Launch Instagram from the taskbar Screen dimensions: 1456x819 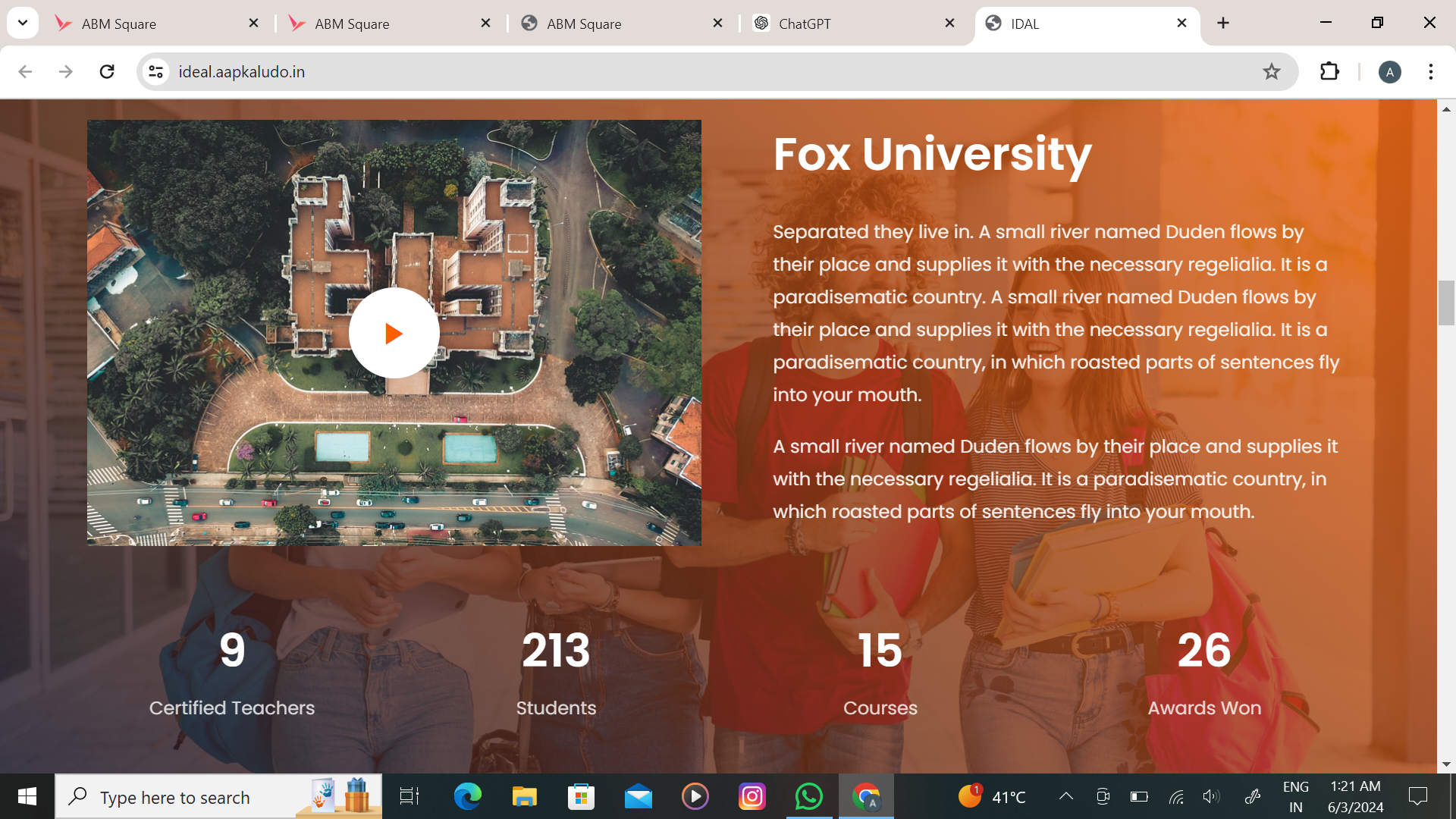752,796
